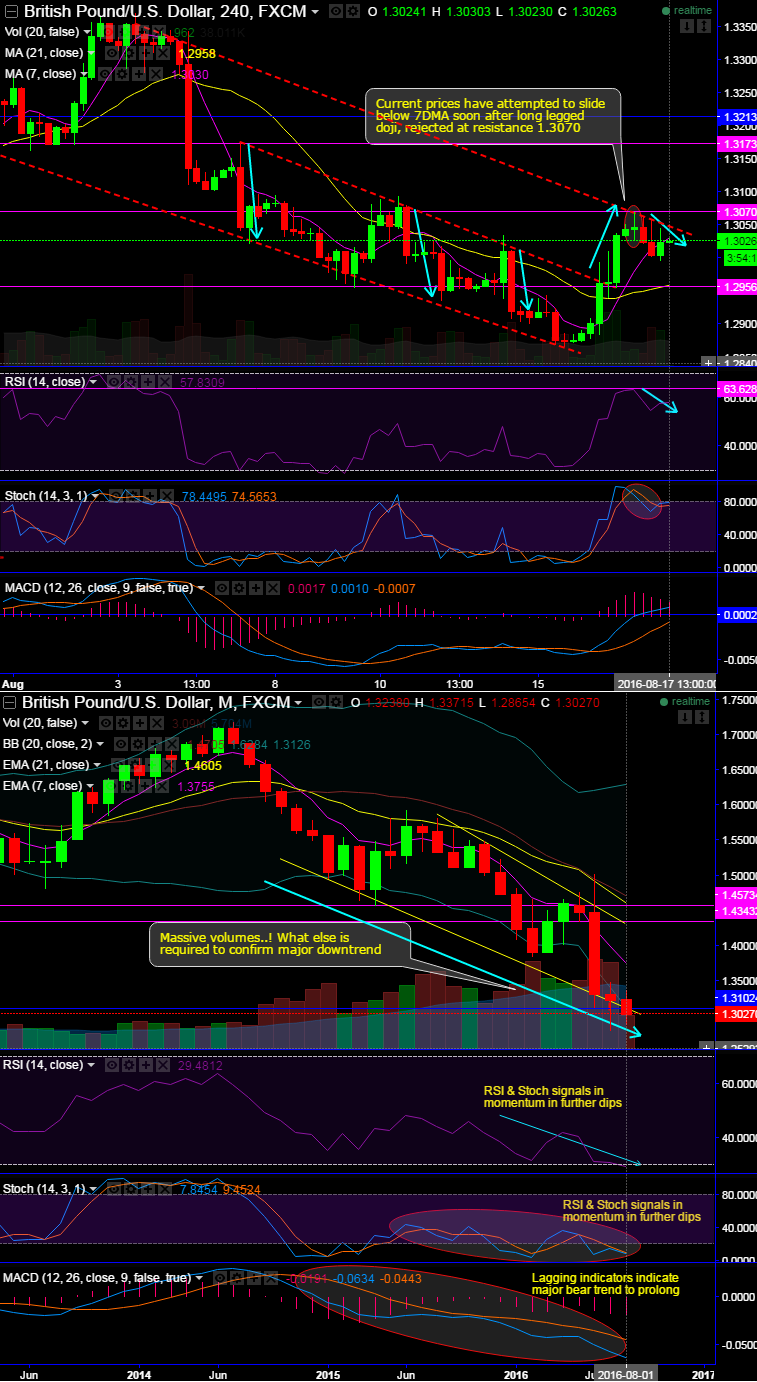Screen dimensions: 757x1382
Task: Expand dropdown arrow of top RSI (14, close)
Action: point(93,381)
